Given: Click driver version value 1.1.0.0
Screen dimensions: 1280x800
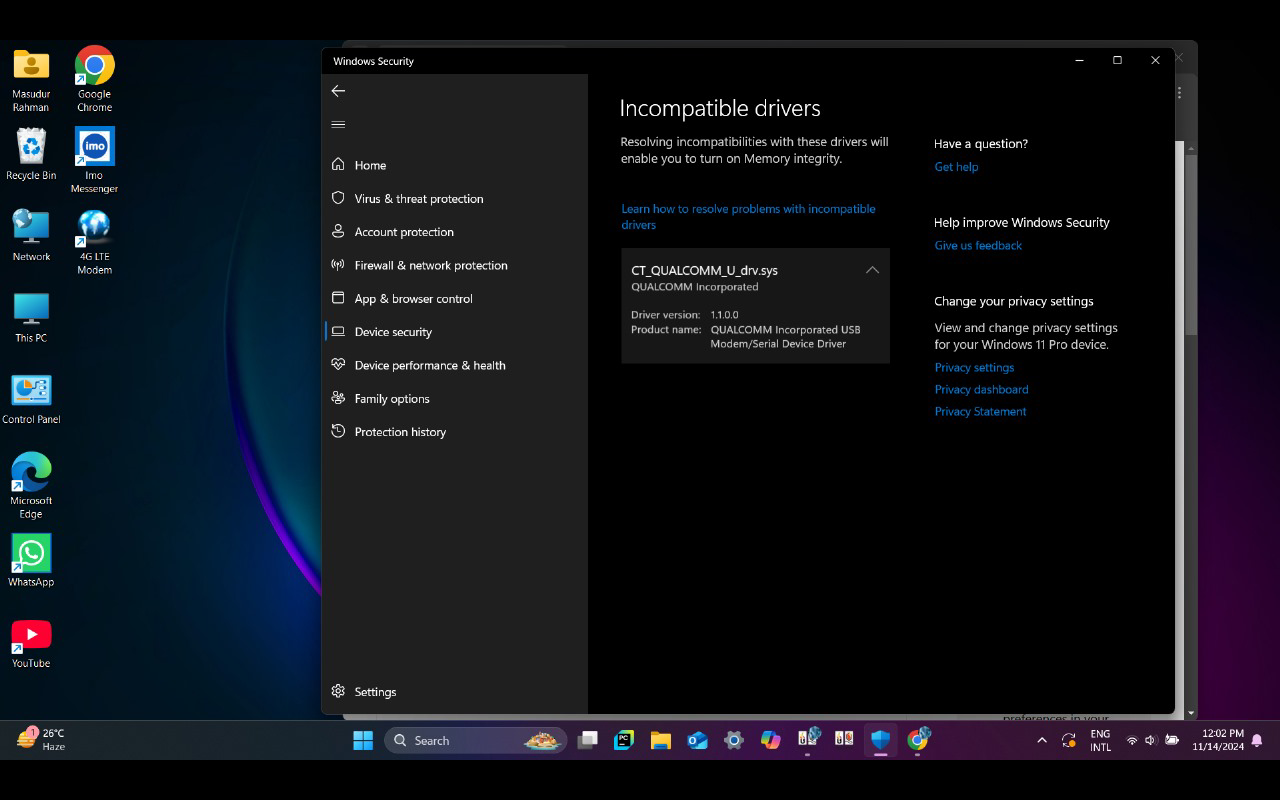Looking at the screenshot, I should click(724, 315).
